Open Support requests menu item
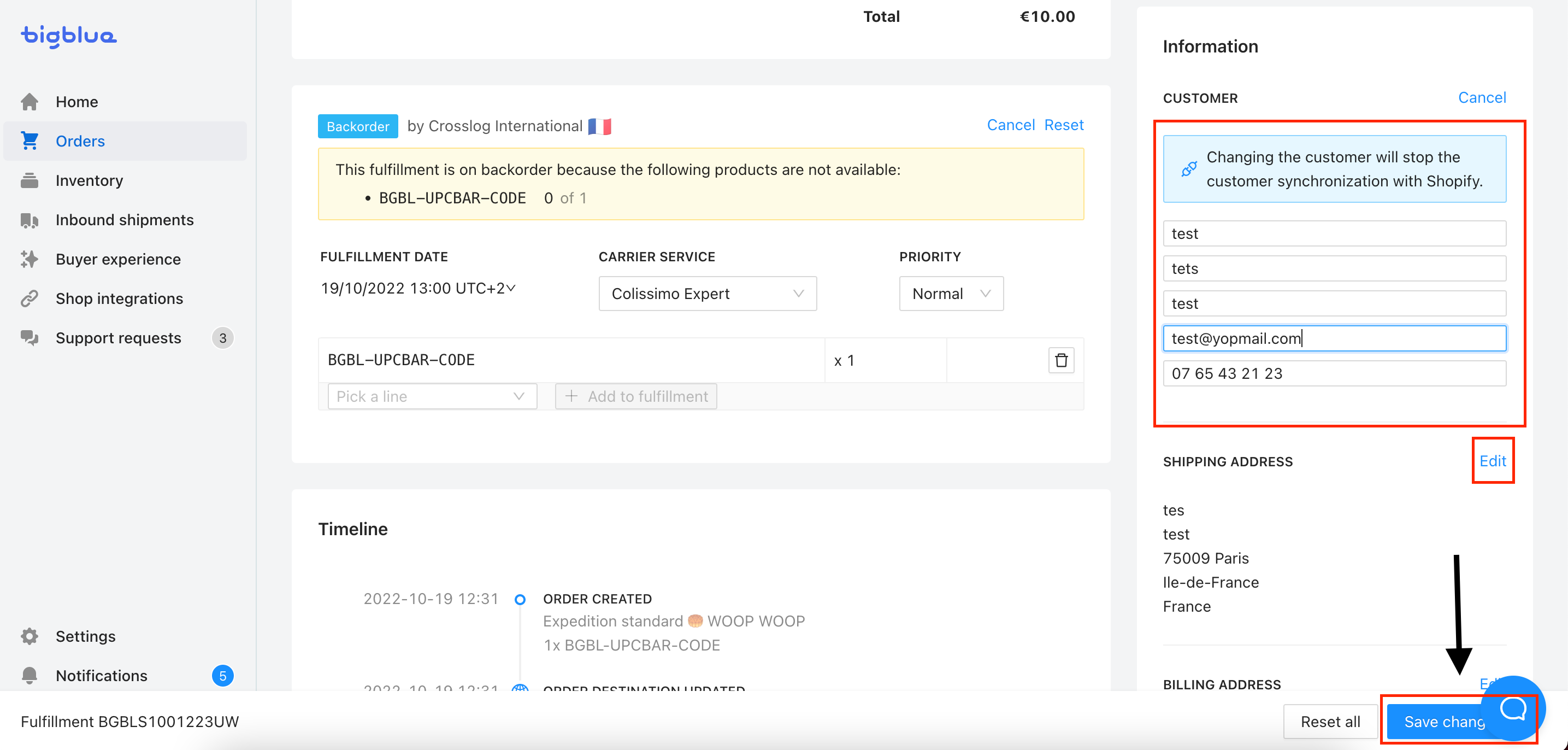The height and width of the screenshot is (750, 1568). [118, 338]
